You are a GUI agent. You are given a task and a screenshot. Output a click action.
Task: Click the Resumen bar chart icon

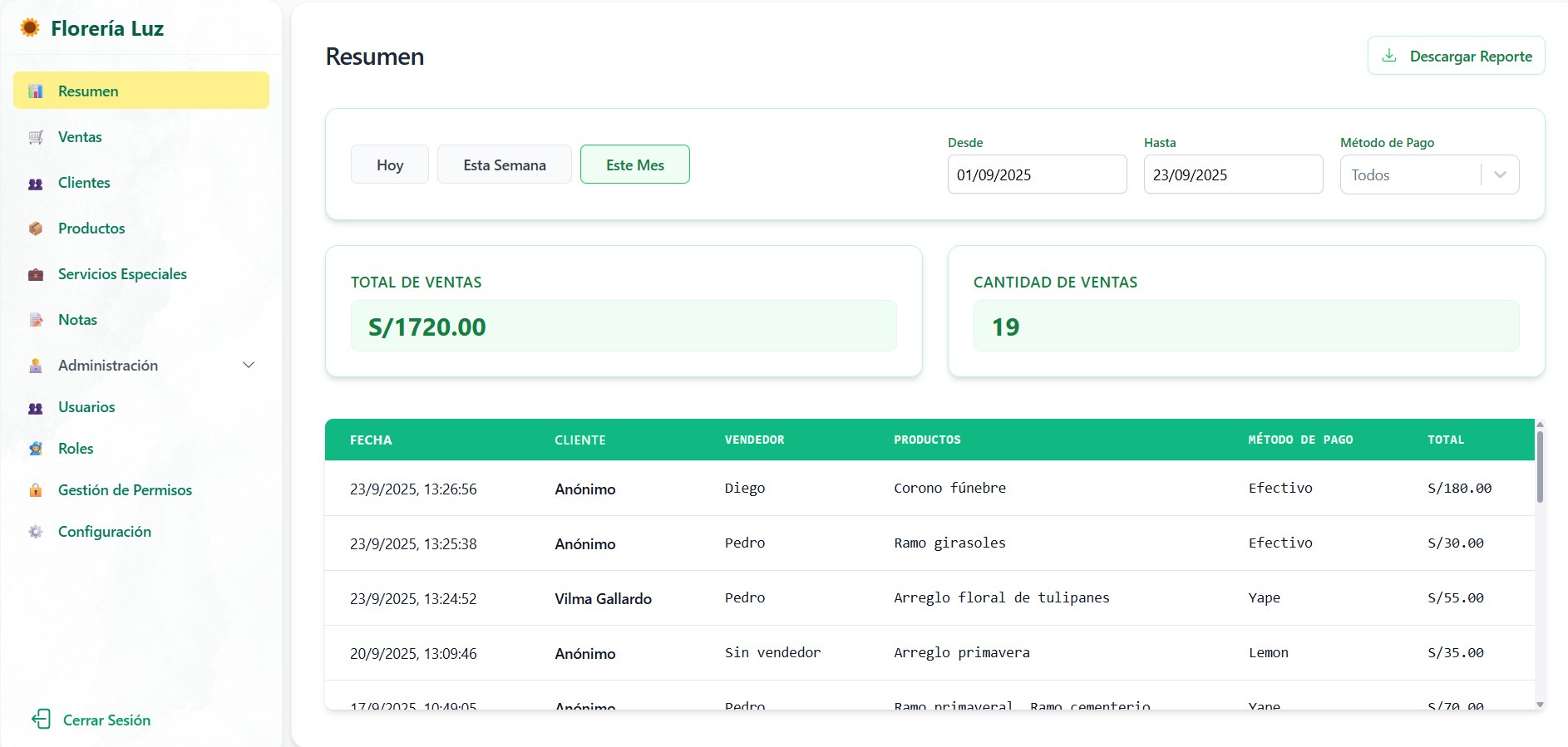(x=36, y=91)
